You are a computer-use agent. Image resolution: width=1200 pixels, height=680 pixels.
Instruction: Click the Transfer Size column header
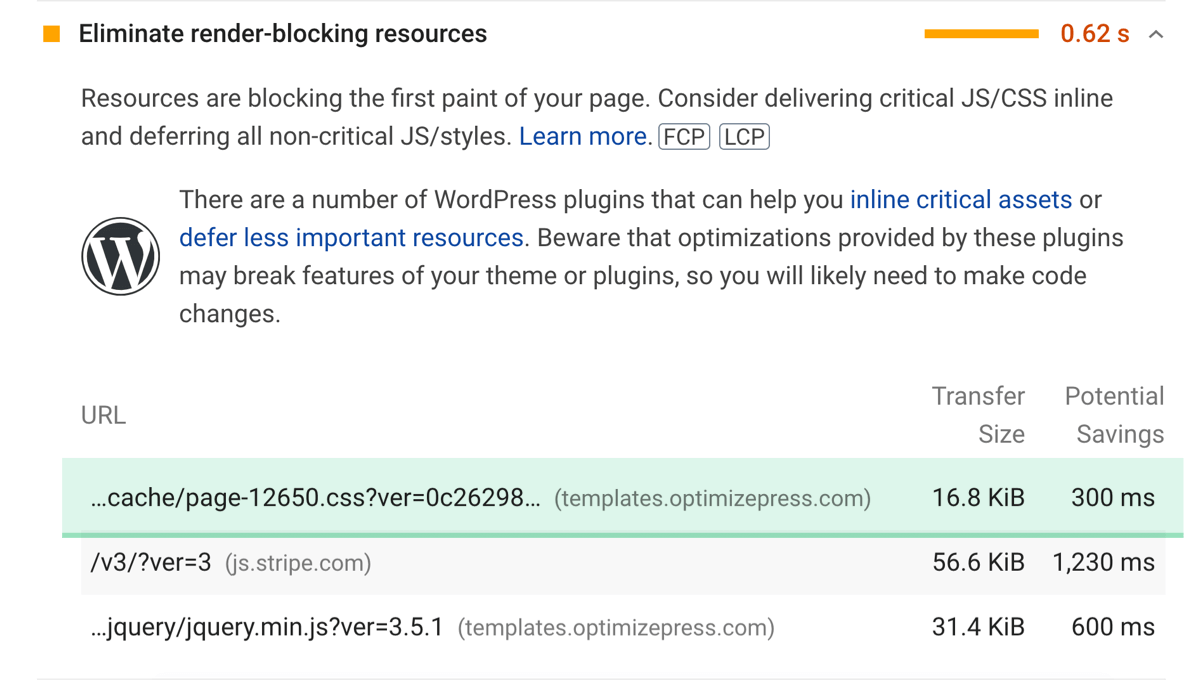click(978, 415)
